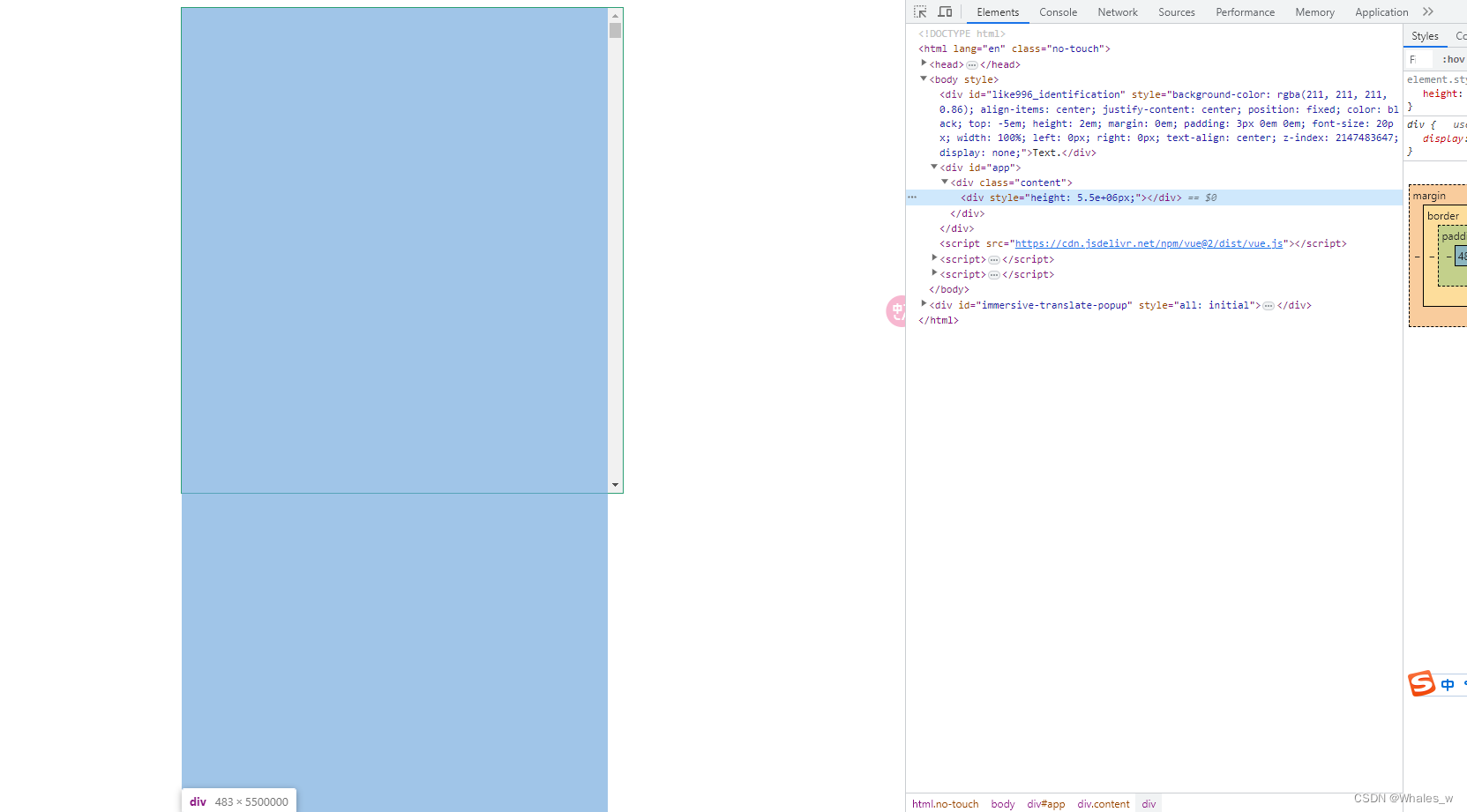
Task: Click the Sogou input method icon
Action: point(1421,683)
